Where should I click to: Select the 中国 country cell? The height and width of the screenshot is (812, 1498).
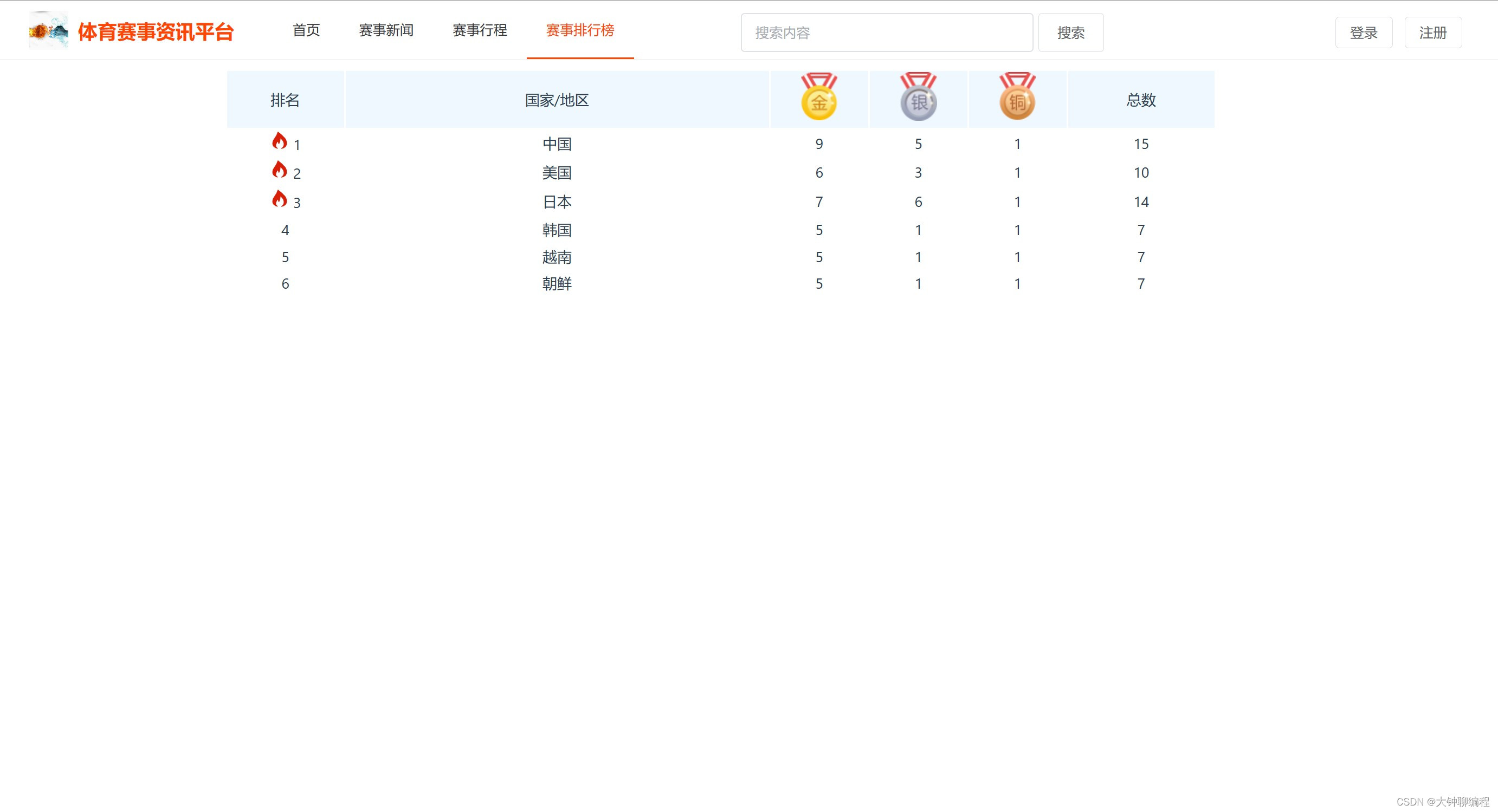pyautogui.click(x=557, y=144)
